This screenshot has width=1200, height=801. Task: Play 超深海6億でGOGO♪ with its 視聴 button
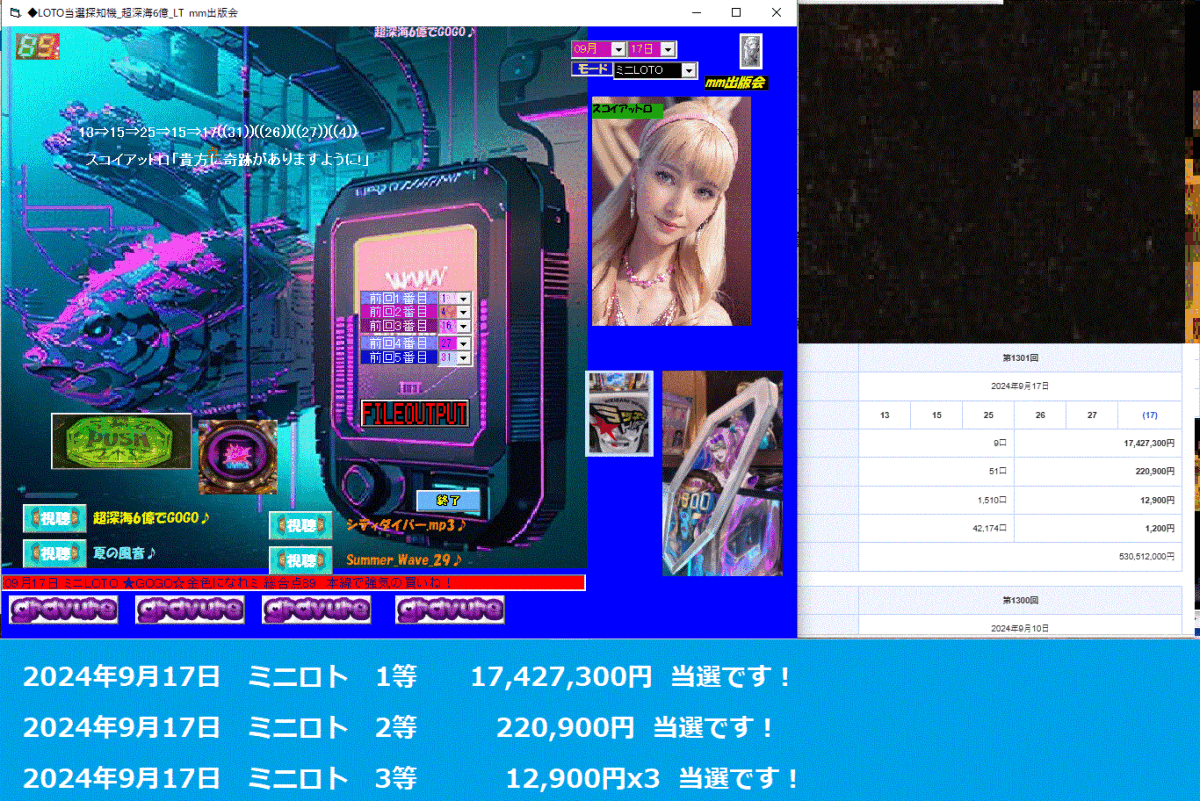point(55,518)
